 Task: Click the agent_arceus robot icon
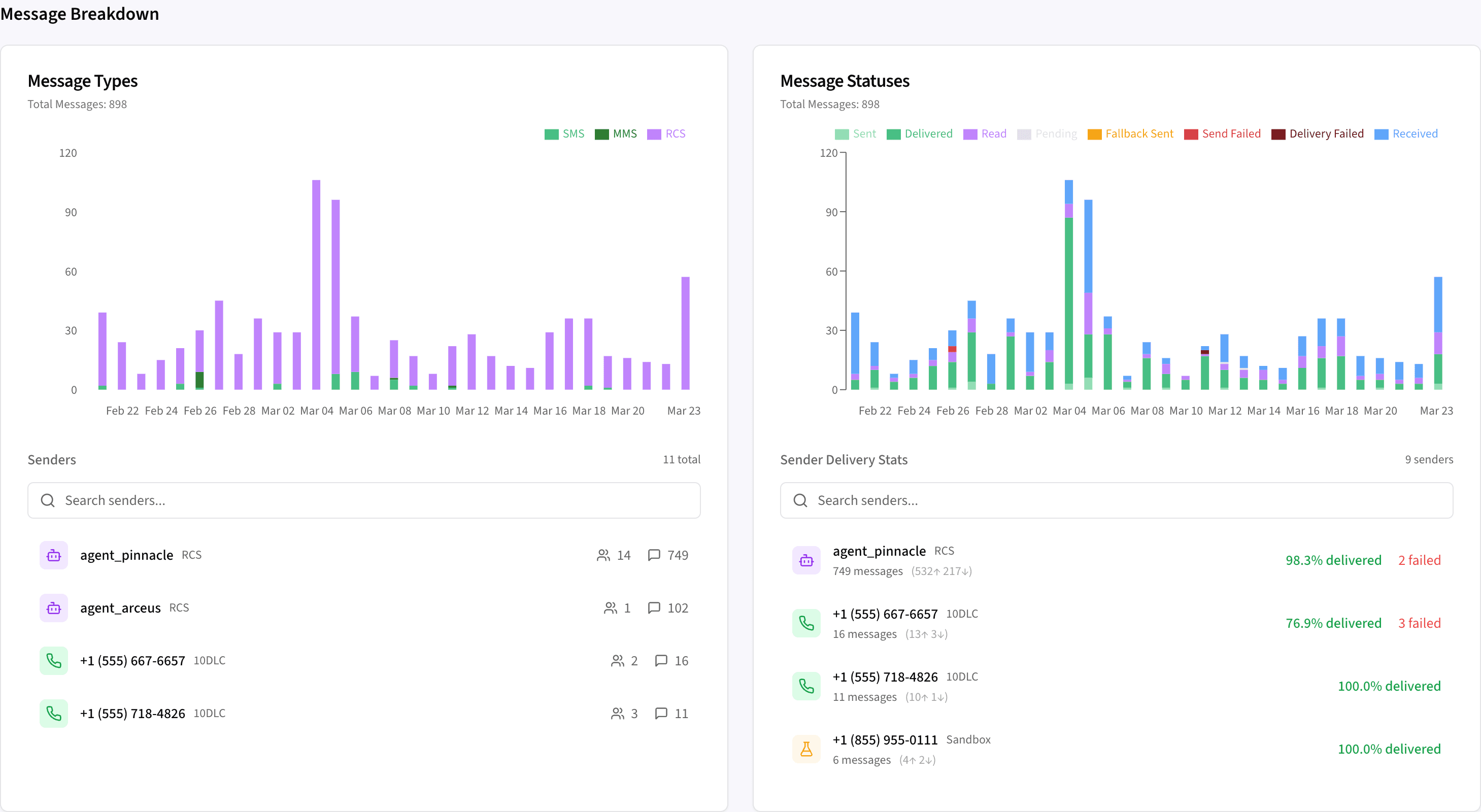(x=53, y=607)
